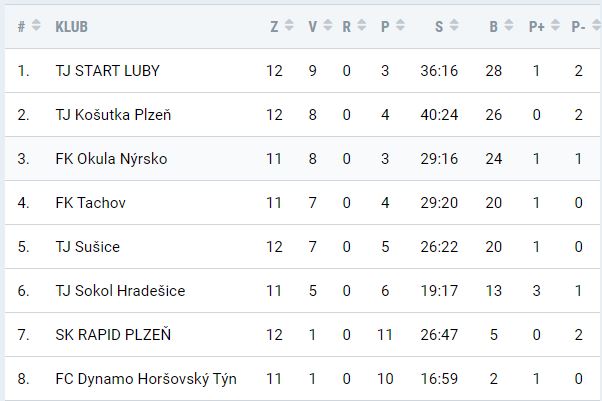Click the 36:16 score in first row

pos(440,71)
